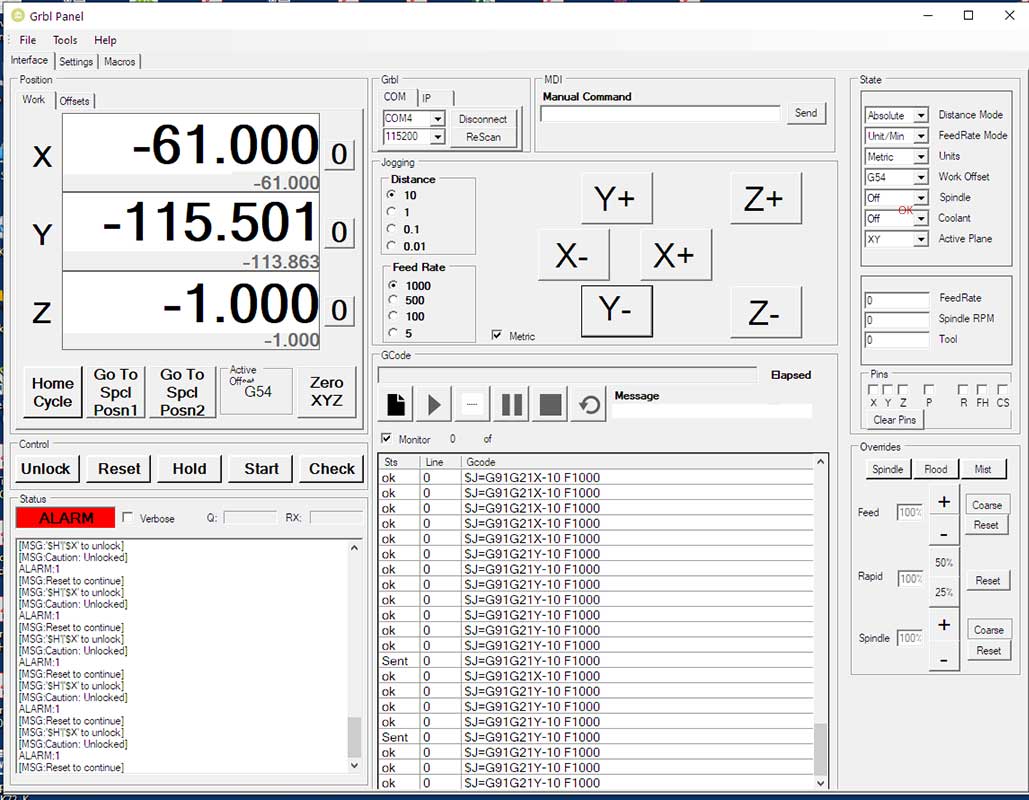This screenshot has height=800, width=1029.
Task: Switch to the Settings tab
Action: 75,61
